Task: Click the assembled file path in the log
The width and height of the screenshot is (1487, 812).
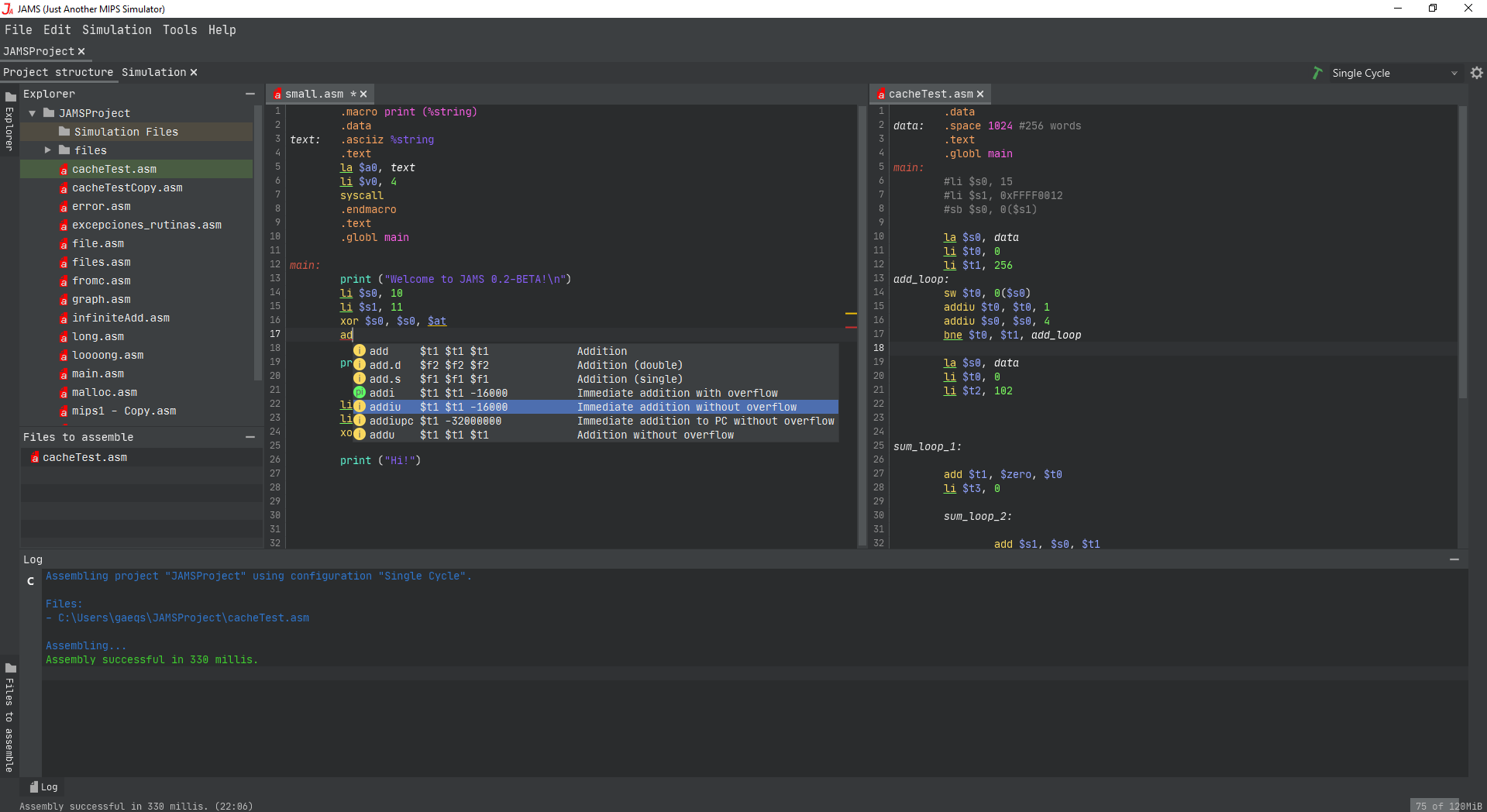Action: coord(183,618)
